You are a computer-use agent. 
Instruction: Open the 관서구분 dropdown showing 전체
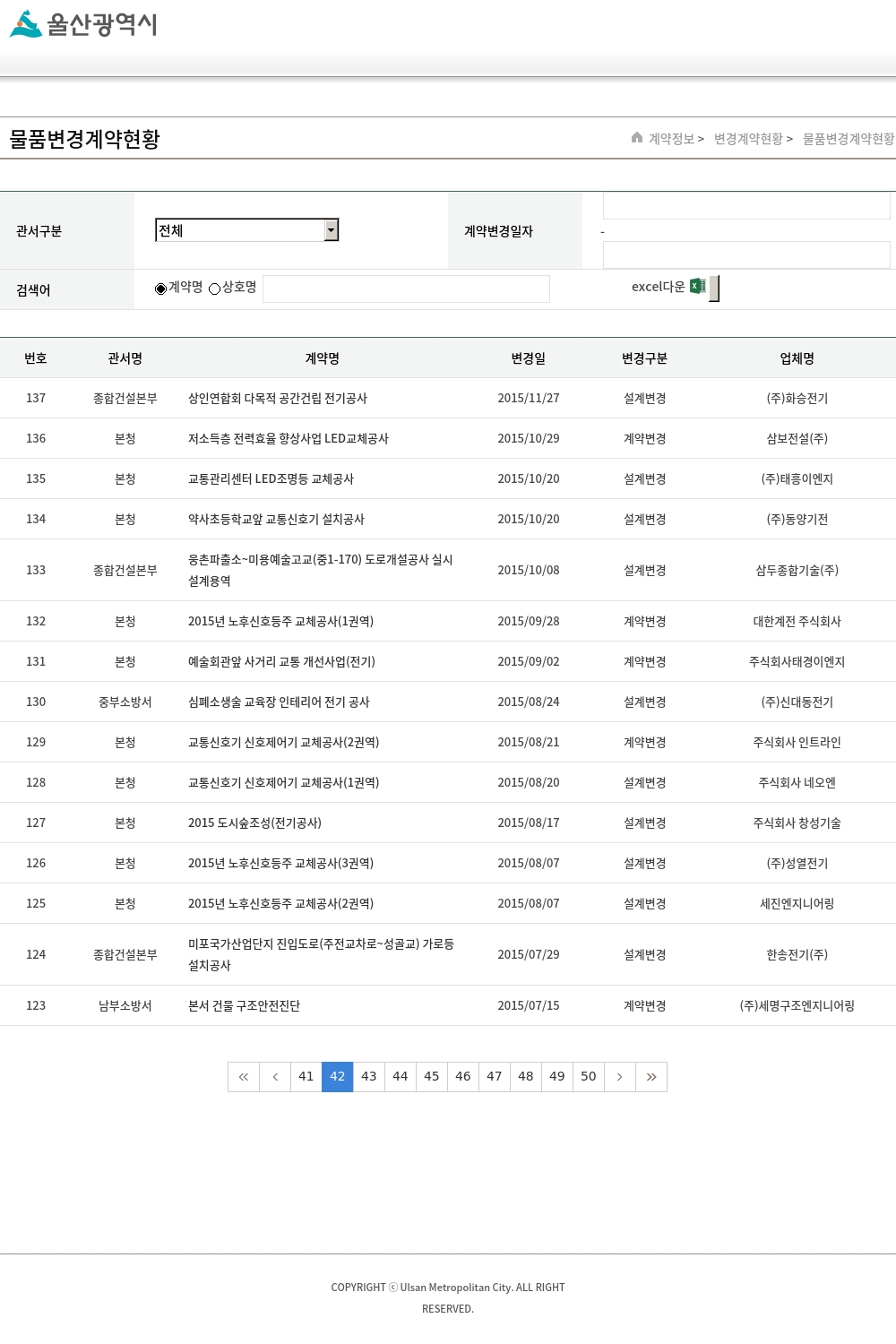pos(246,230)
